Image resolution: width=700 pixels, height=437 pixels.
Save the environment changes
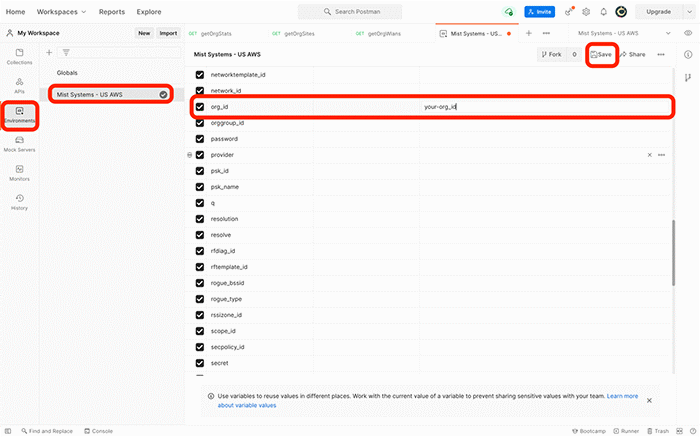pyautogui.click(x=601, y=54)
